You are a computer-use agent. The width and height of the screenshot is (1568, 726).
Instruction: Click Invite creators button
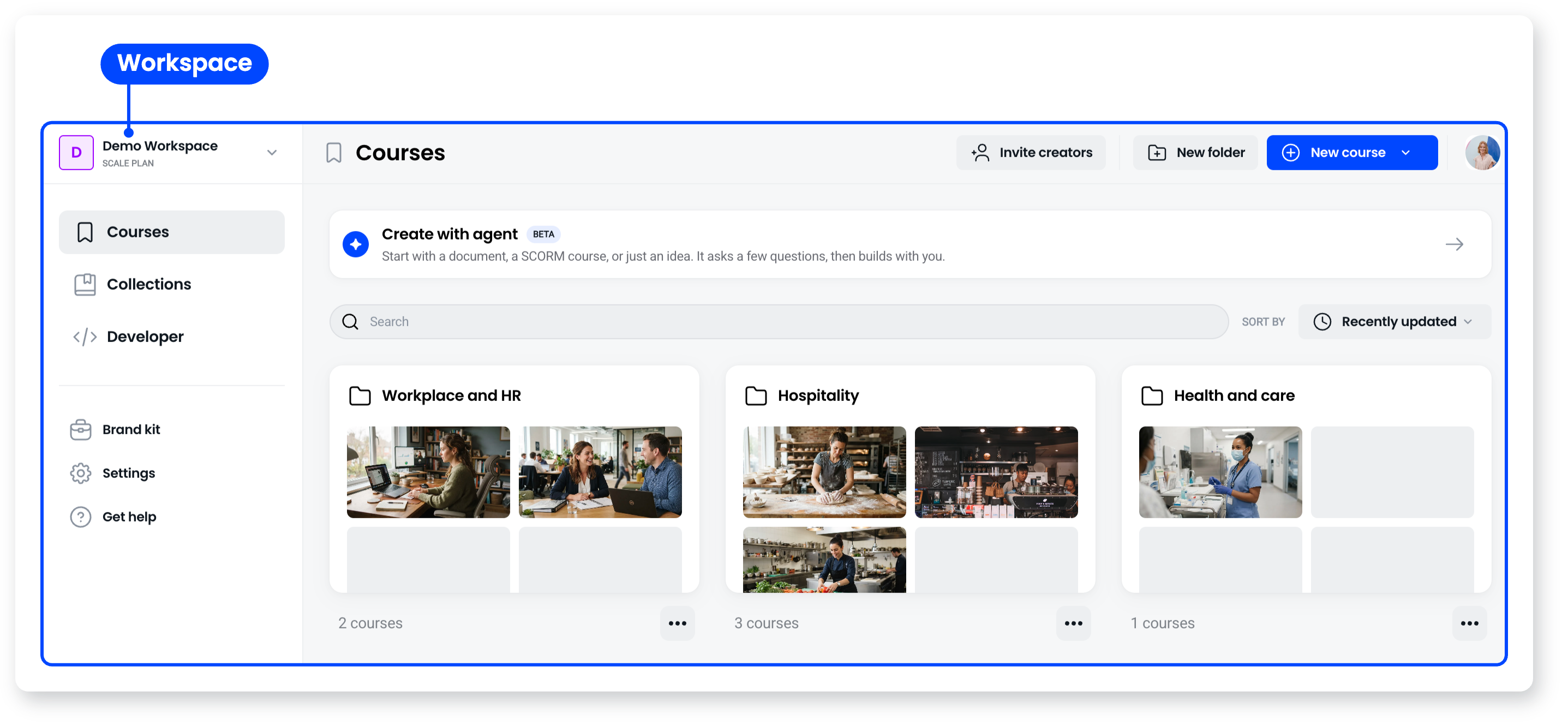coord(1031,153)
